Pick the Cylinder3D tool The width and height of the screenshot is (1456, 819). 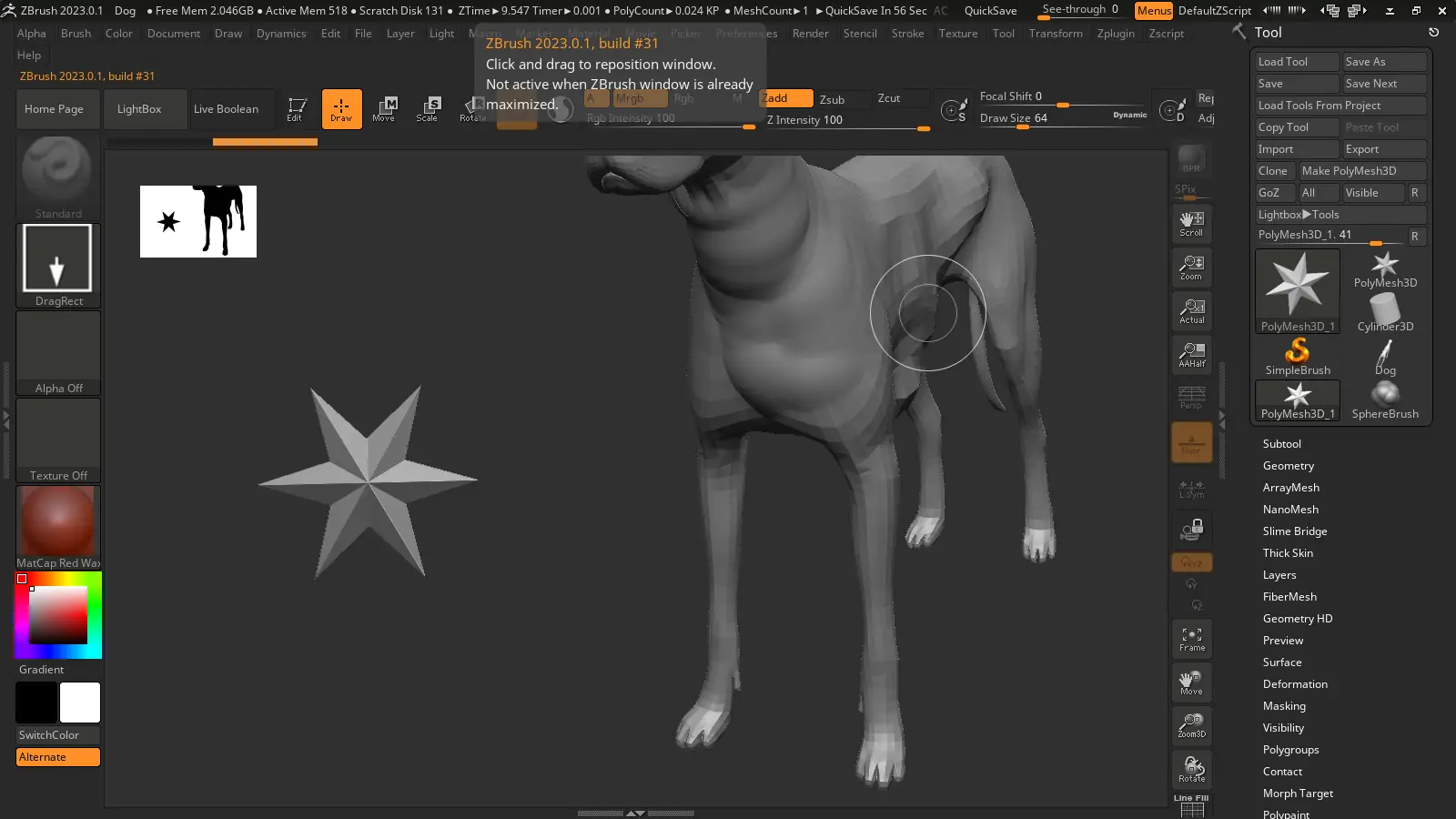coord(1385,312)
